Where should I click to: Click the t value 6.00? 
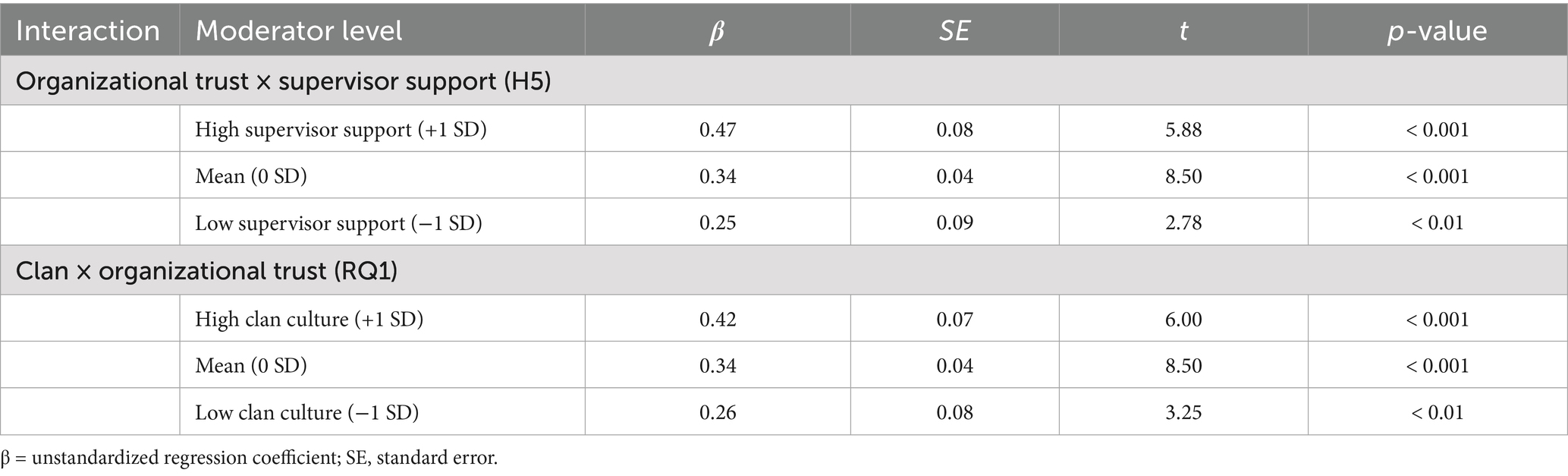(1183, 319)
